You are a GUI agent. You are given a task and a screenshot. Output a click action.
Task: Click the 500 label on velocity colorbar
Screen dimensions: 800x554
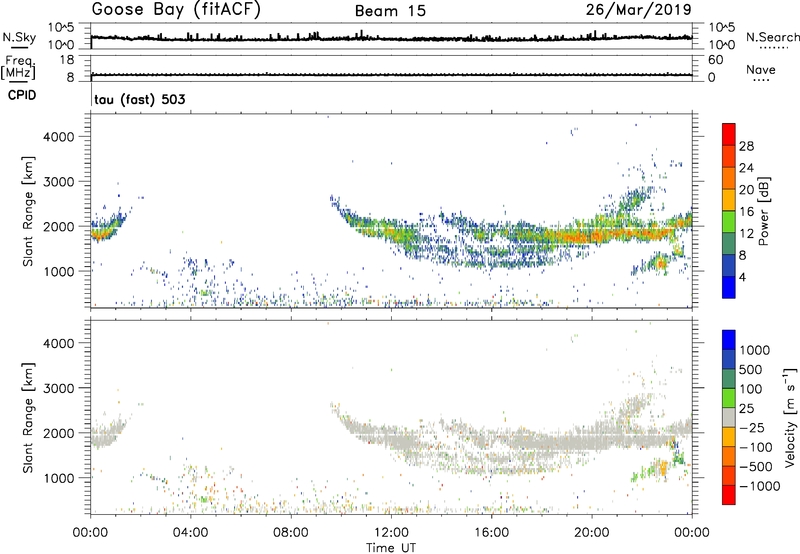(x=751, y=370)
